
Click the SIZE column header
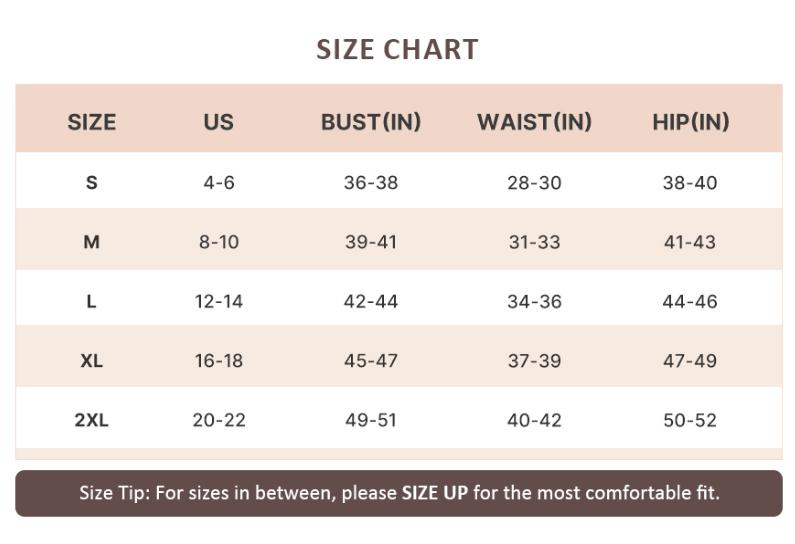click(91, 122)
